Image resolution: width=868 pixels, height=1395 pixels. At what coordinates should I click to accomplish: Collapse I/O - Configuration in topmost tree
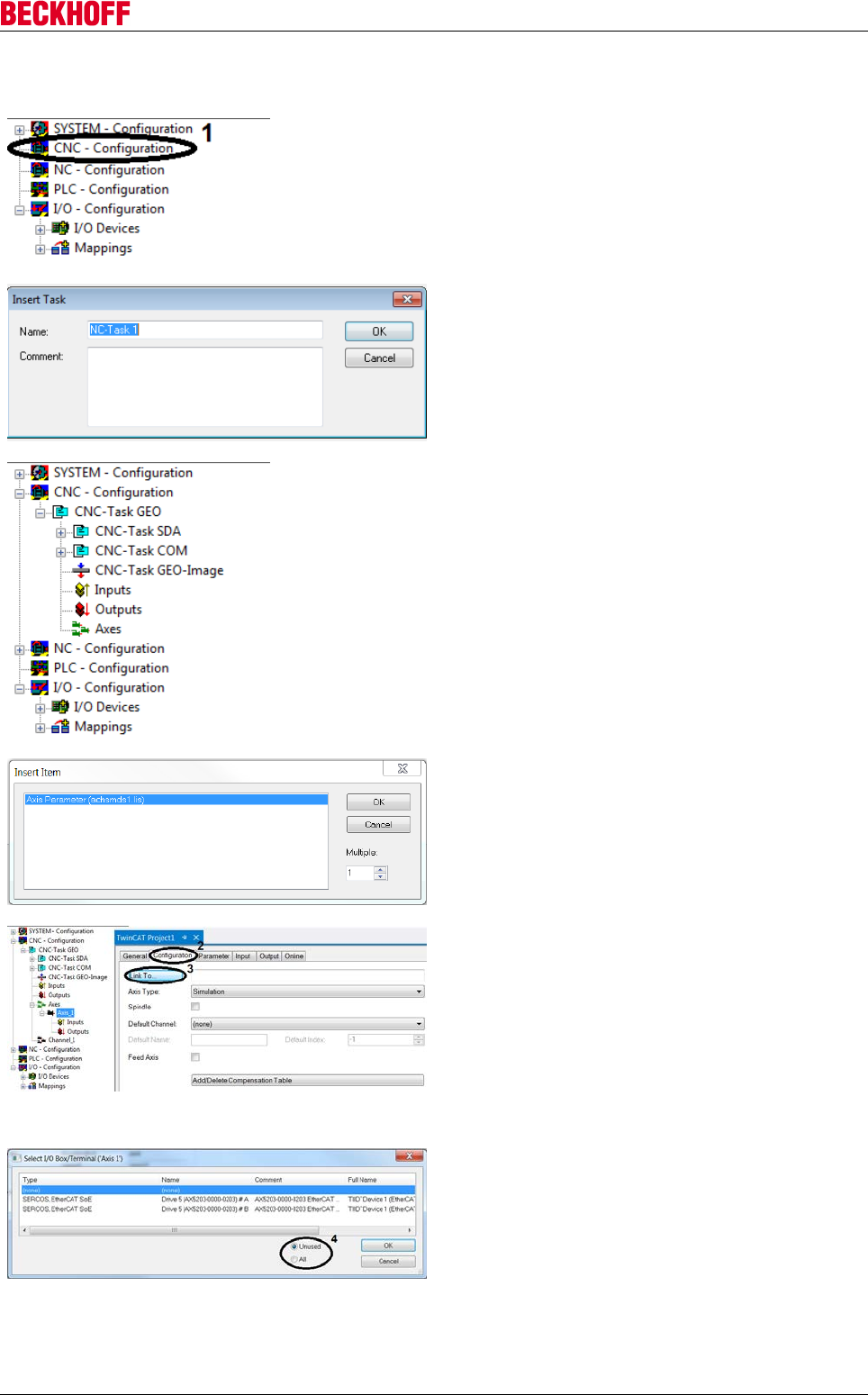(x=20, y=210)
